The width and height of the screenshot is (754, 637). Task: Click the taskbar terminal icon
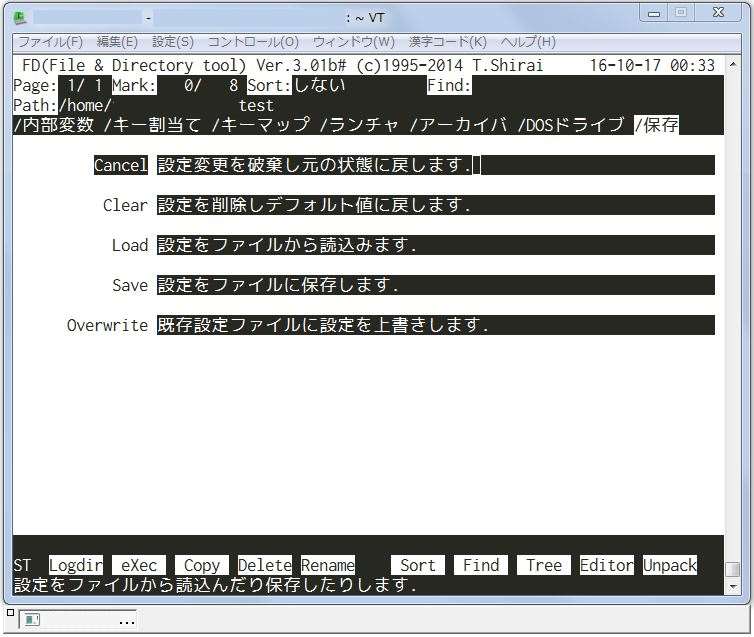(32, 620)
